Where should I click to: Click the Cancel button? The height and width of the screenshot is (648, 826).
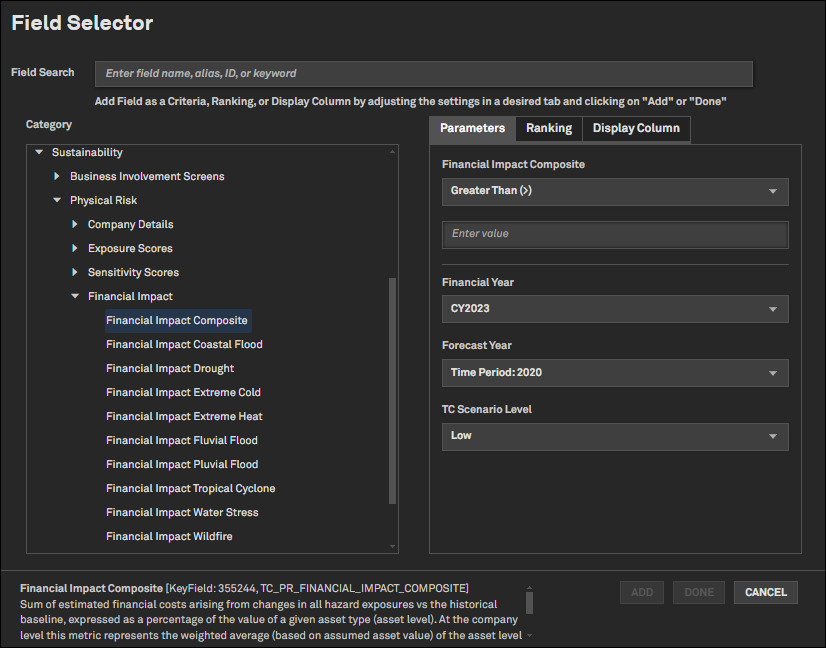tap(765, 593)
